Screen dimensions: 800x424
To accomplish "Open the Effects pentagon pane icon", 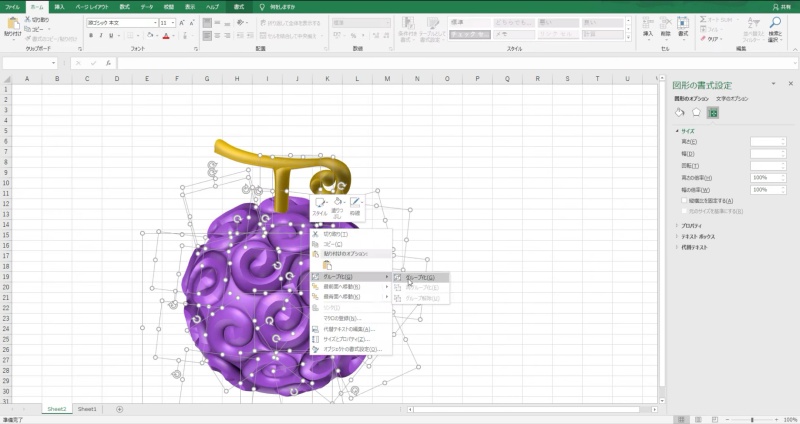I will pos(696,113).
